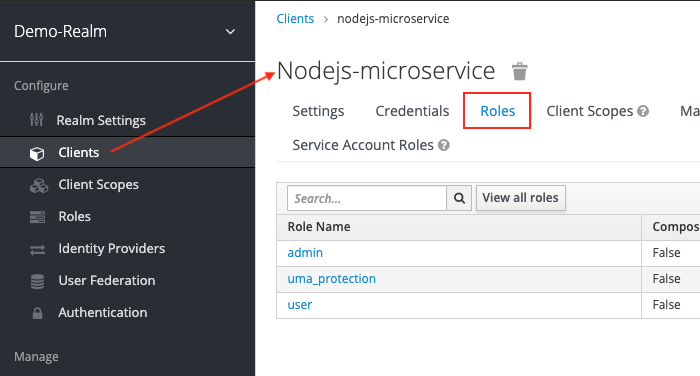This screenshot has height=376, width=700.
Task: Open the admin role link
Action: (305, 253)
